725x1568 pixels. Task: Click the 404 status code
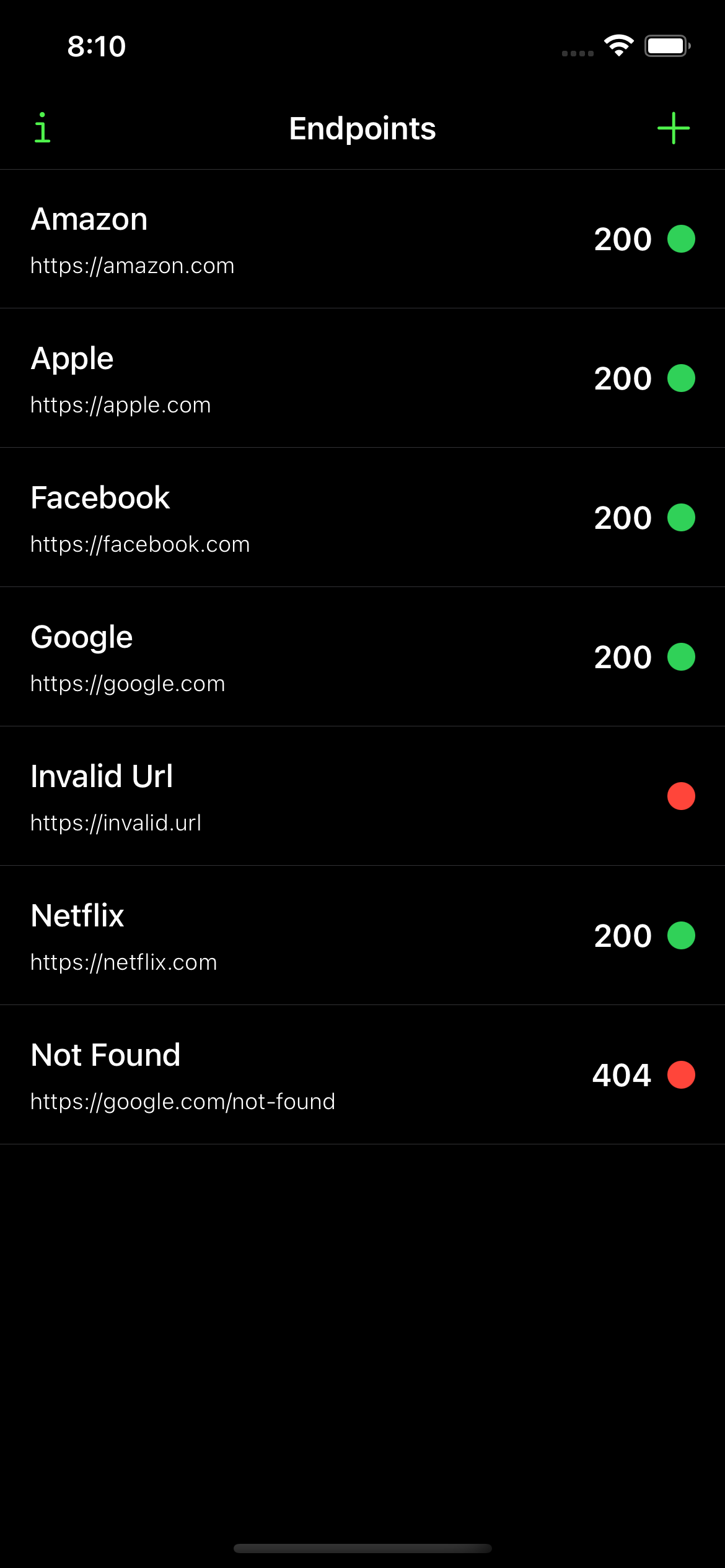[622, 1075]
